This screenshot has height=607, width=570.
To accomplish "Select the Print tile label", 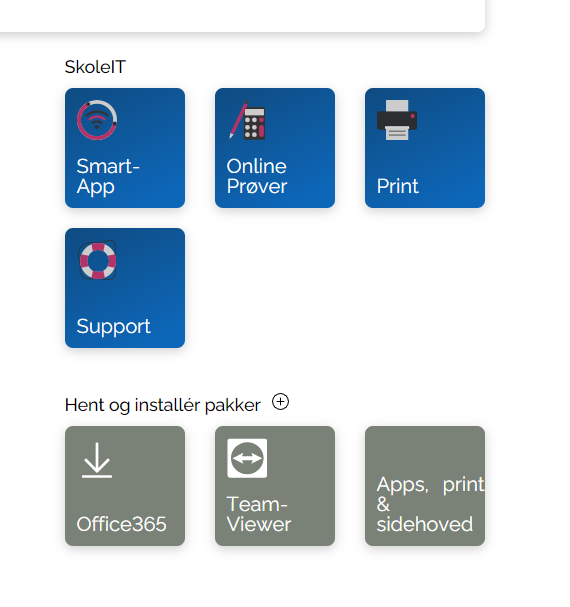I will (397, 186).
